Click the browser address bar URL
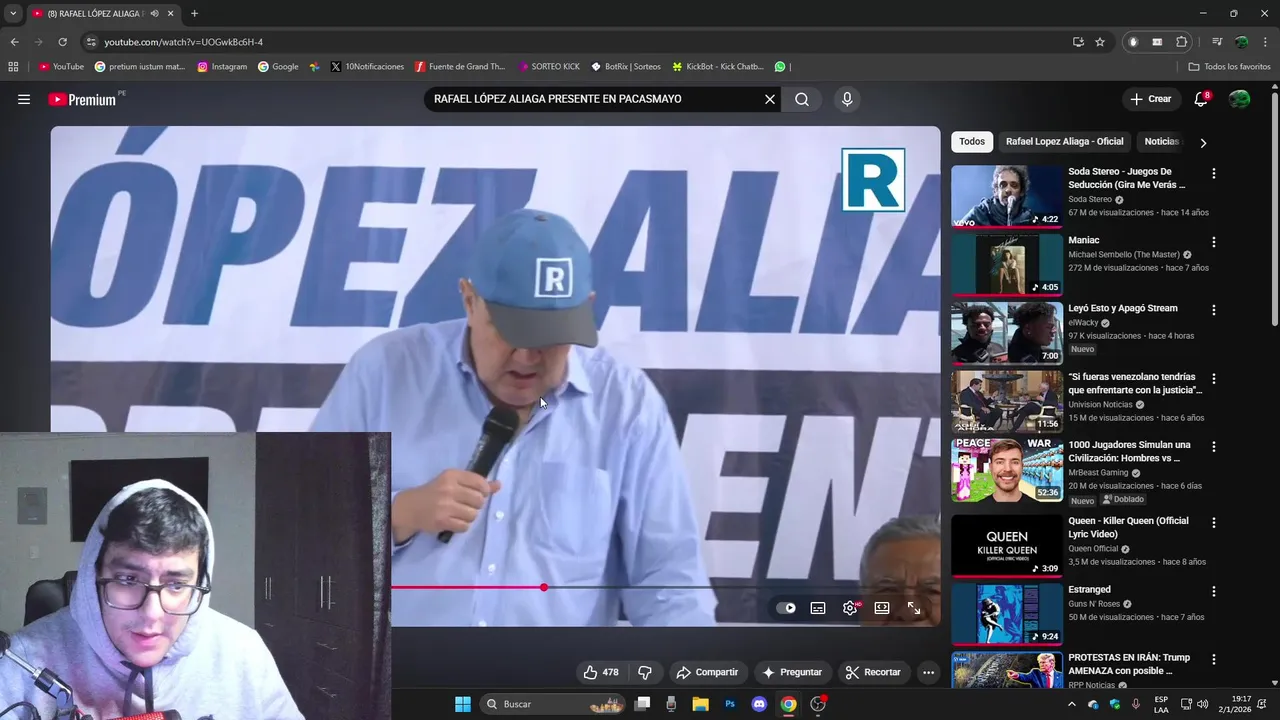The image size is (1280, 720). point(184,42)
